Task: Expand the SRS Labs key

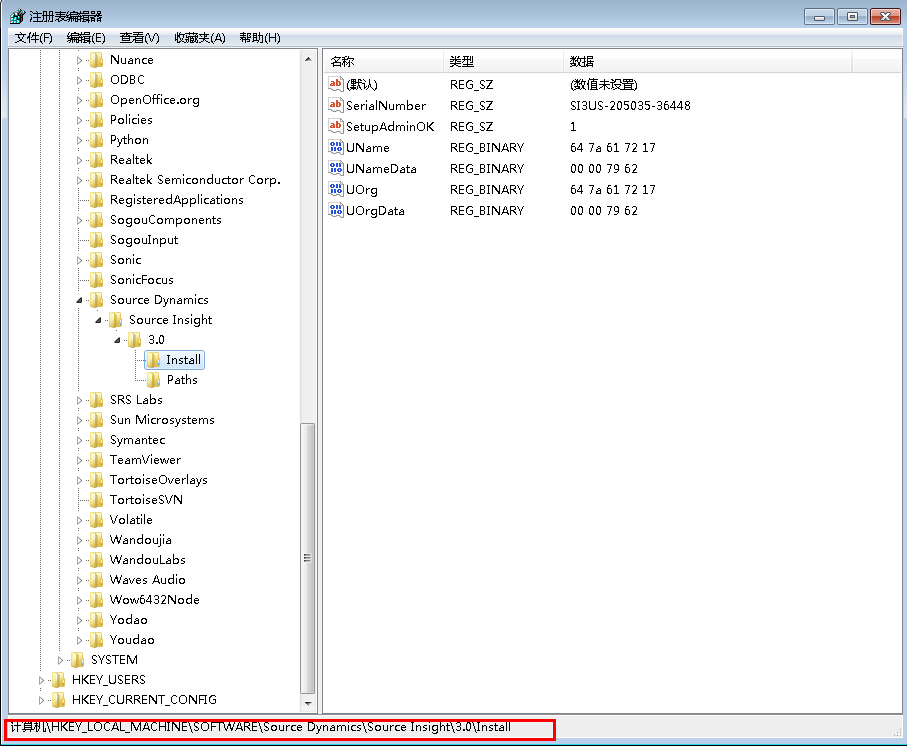Action: pyautogui.click(x=79, y=400)
